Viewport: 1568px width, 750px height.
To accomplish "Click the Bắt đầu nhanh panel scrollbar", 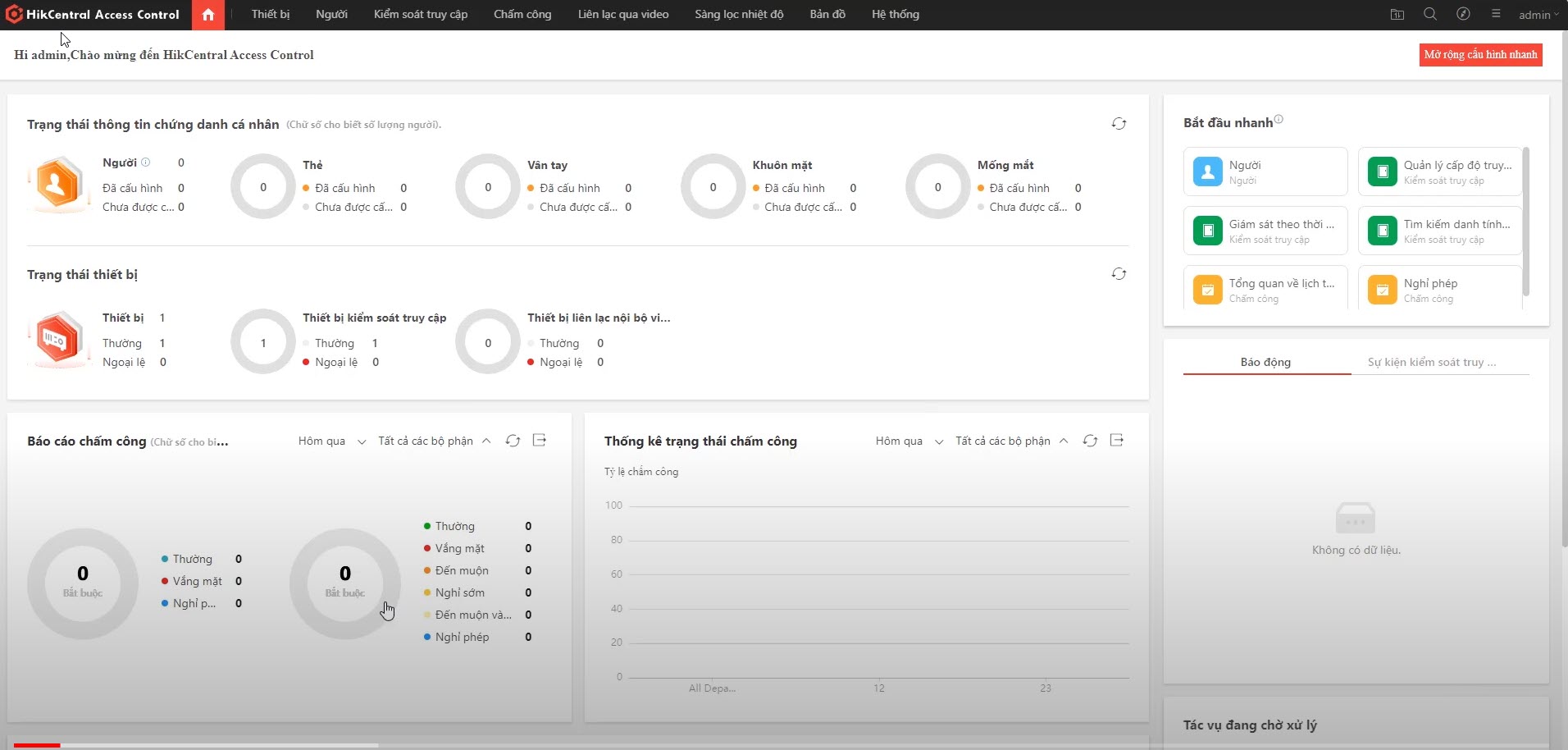I will click(1525, 222).
